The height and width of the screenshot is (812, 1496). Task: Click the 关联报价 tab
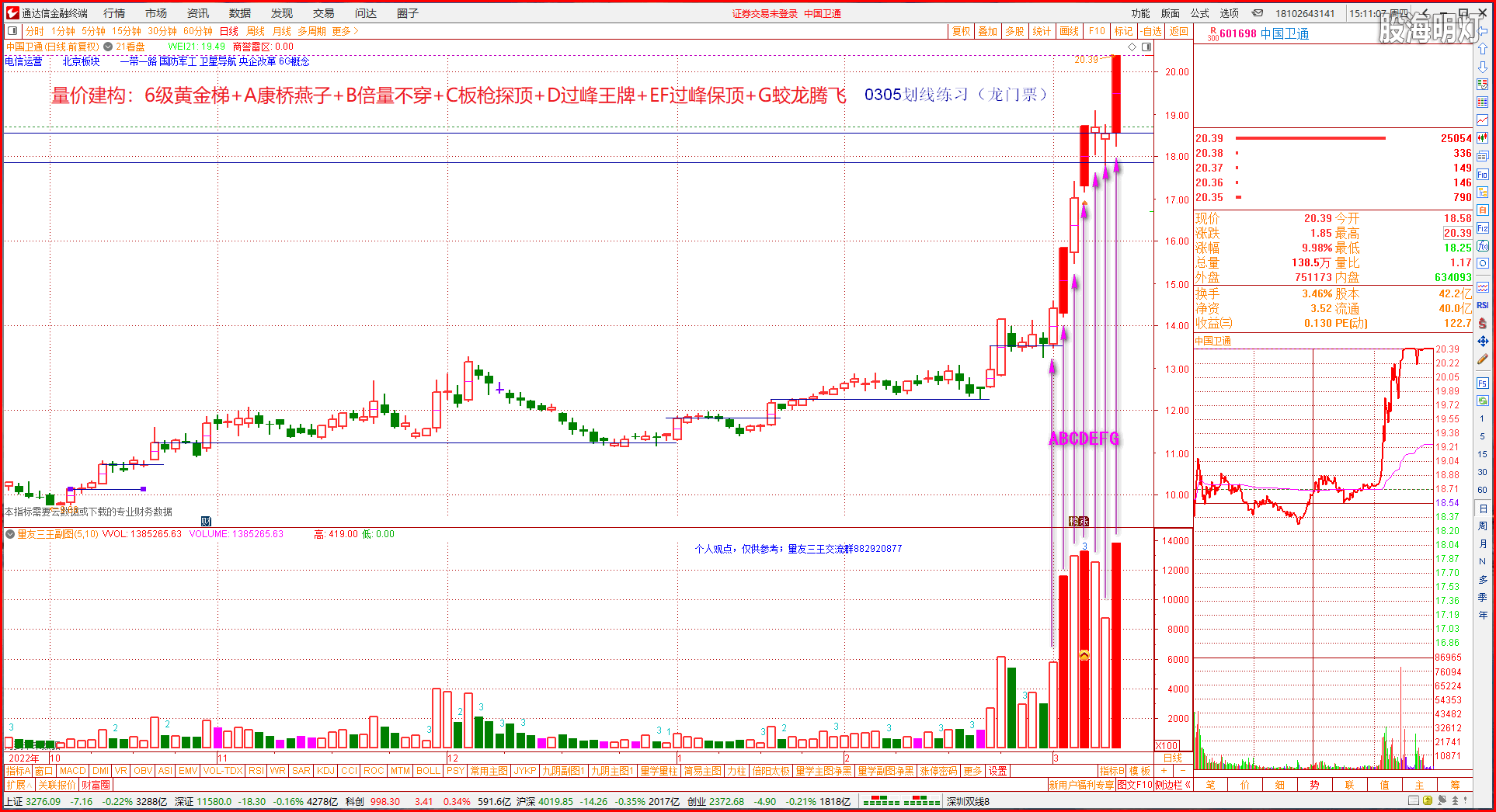(x=57, y=785)
